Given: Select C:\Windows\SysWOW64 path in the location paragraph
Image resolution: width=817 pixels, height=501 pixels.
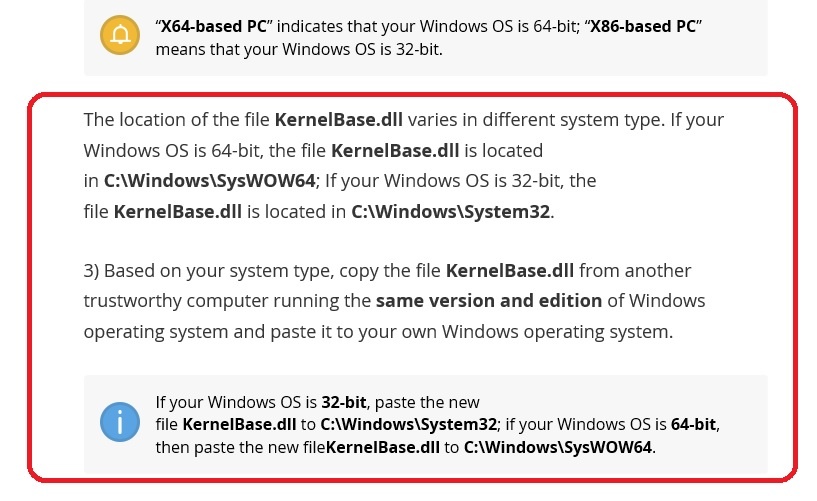Looking at the screenshot, I should point(209,181).
